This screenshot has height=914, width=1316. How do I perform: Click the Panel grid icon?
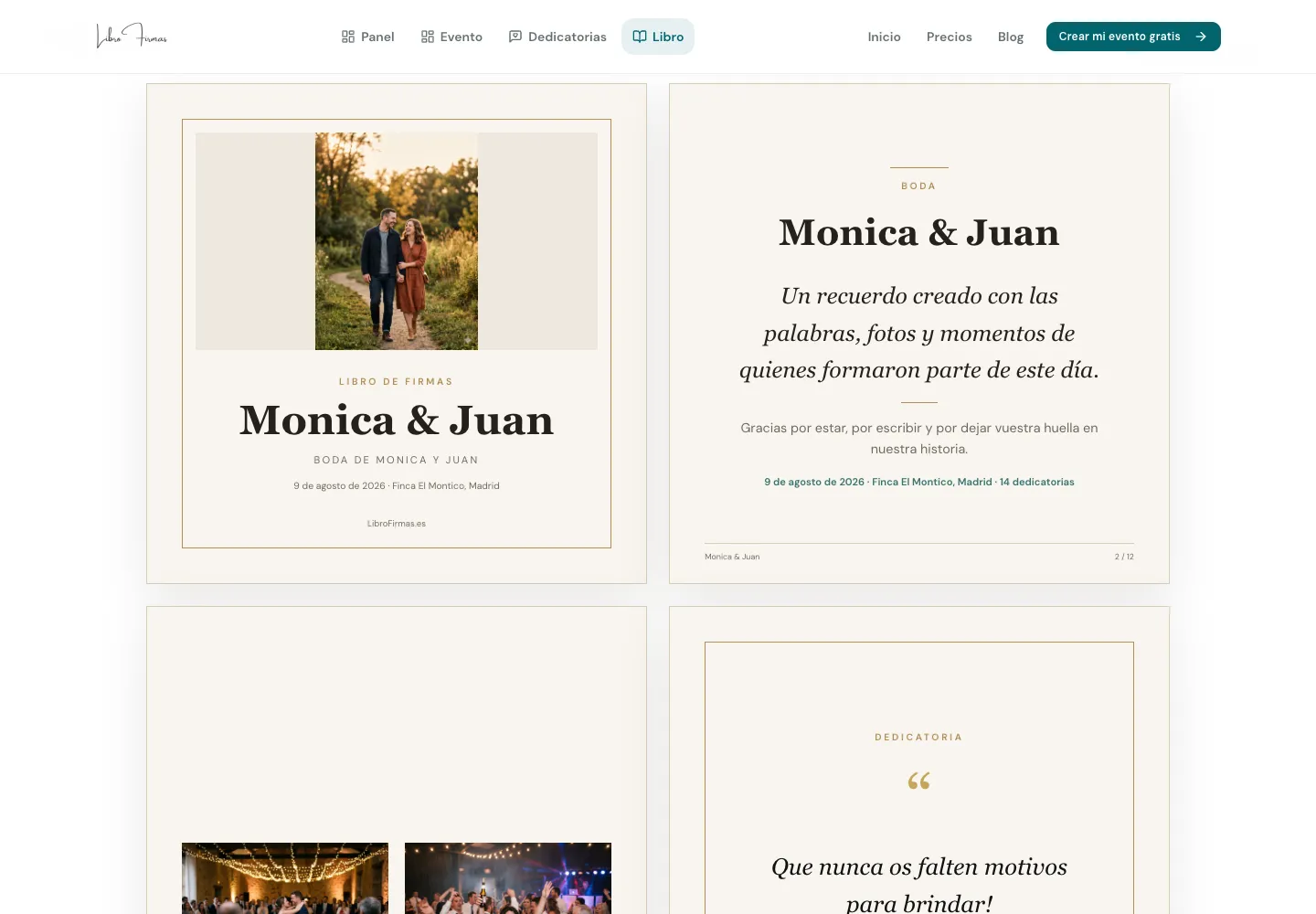pos(348,37)
